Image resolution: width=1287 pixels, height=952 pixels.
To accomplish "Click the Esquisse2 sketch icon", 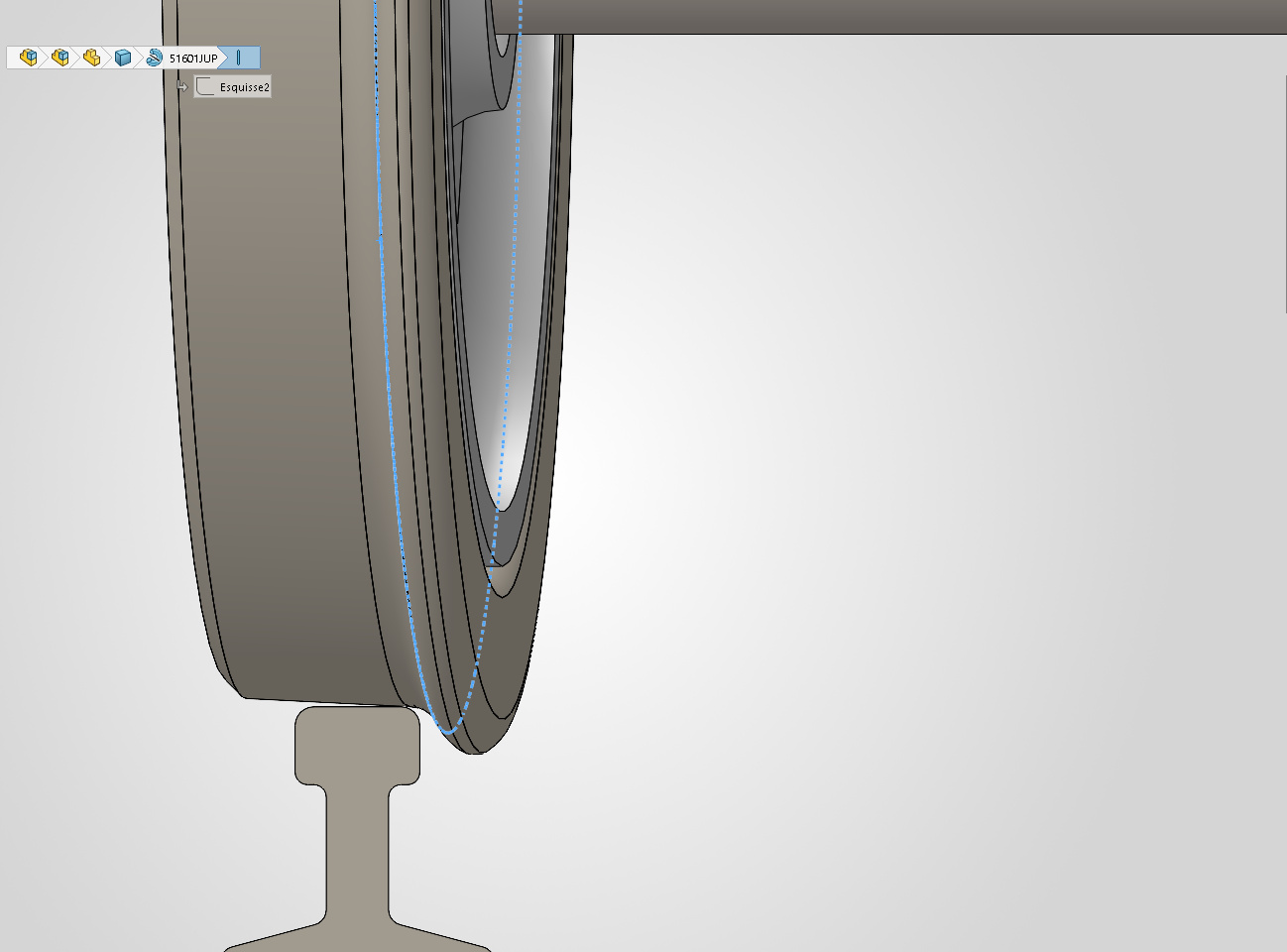I will pyautogui.click(x=205, y=87).
